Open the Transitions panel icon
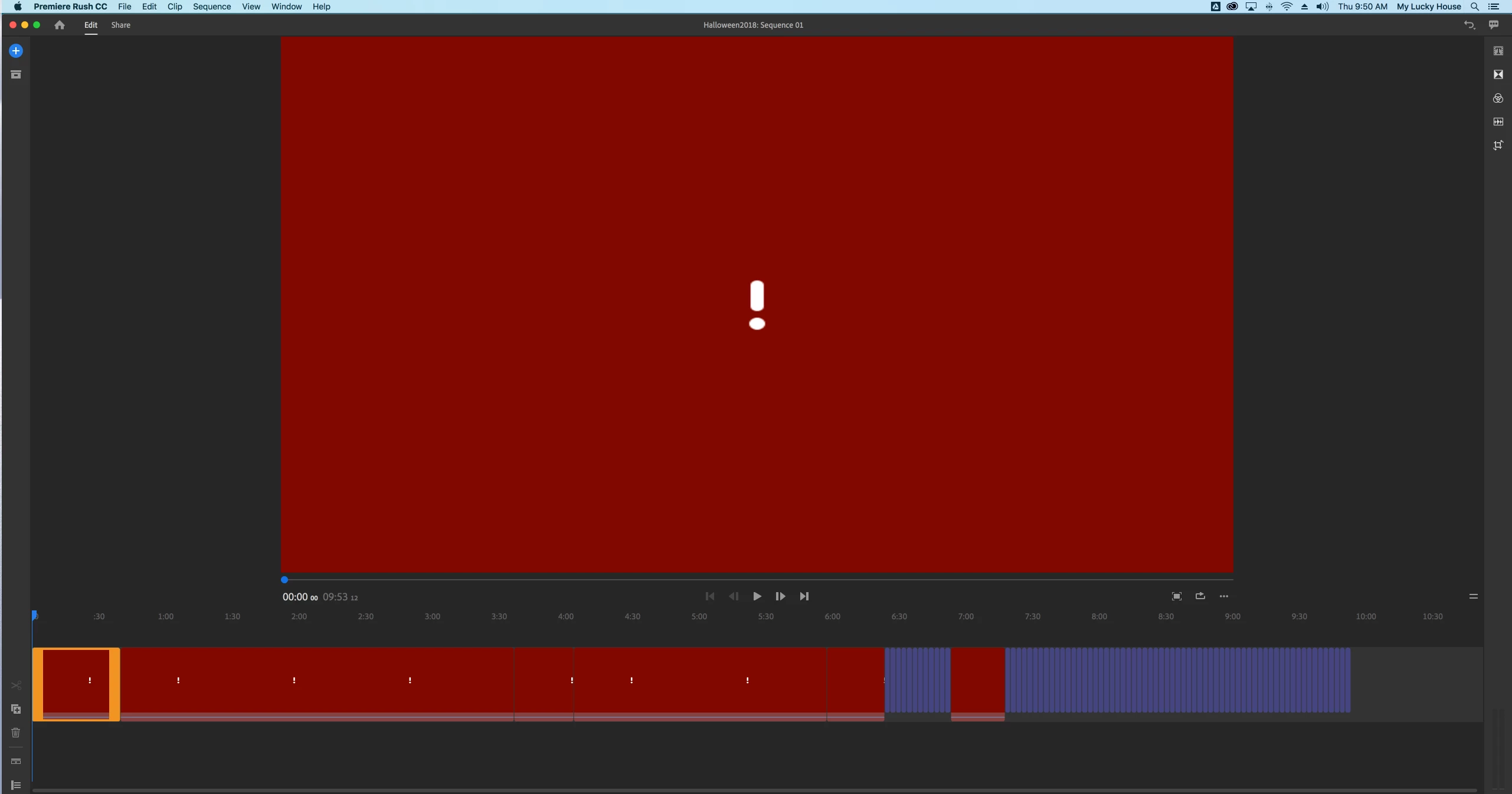The height and width of the screenshot is (794, 1512). pyautogui.click(x=1498, y=74)
